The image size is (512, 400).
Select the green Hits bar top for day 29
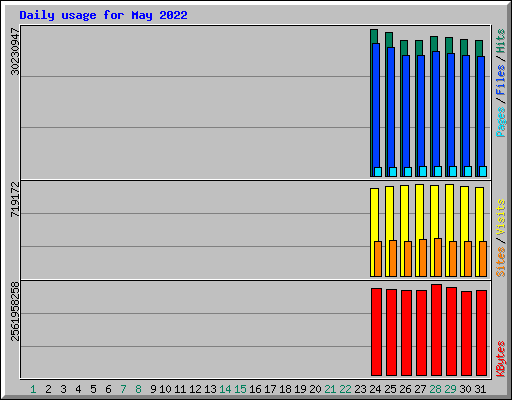[x=449, y=45]
